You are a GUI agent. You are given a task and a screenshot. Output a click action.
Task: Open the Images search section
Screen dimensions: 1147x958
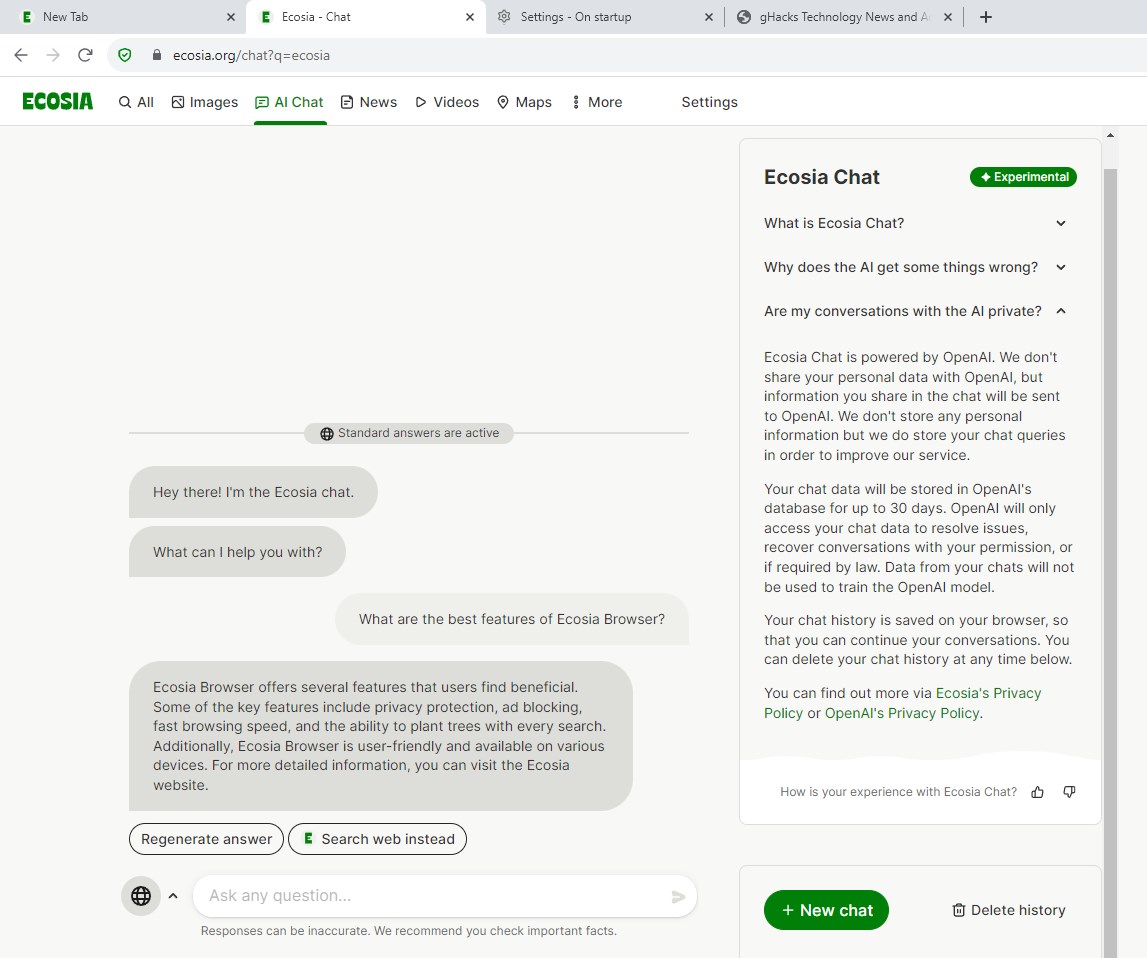204,101
